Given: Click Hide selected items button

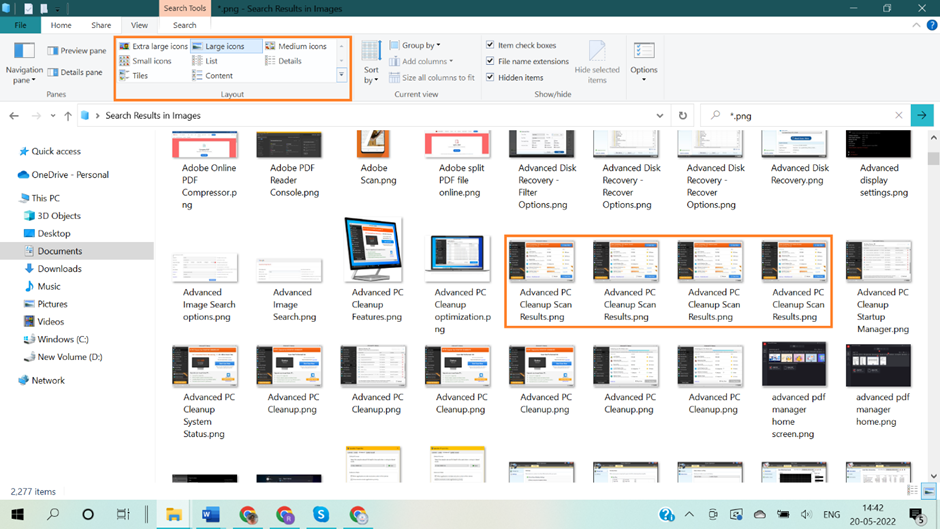Looking at the screenshot, I should click(x=597, y=62).
